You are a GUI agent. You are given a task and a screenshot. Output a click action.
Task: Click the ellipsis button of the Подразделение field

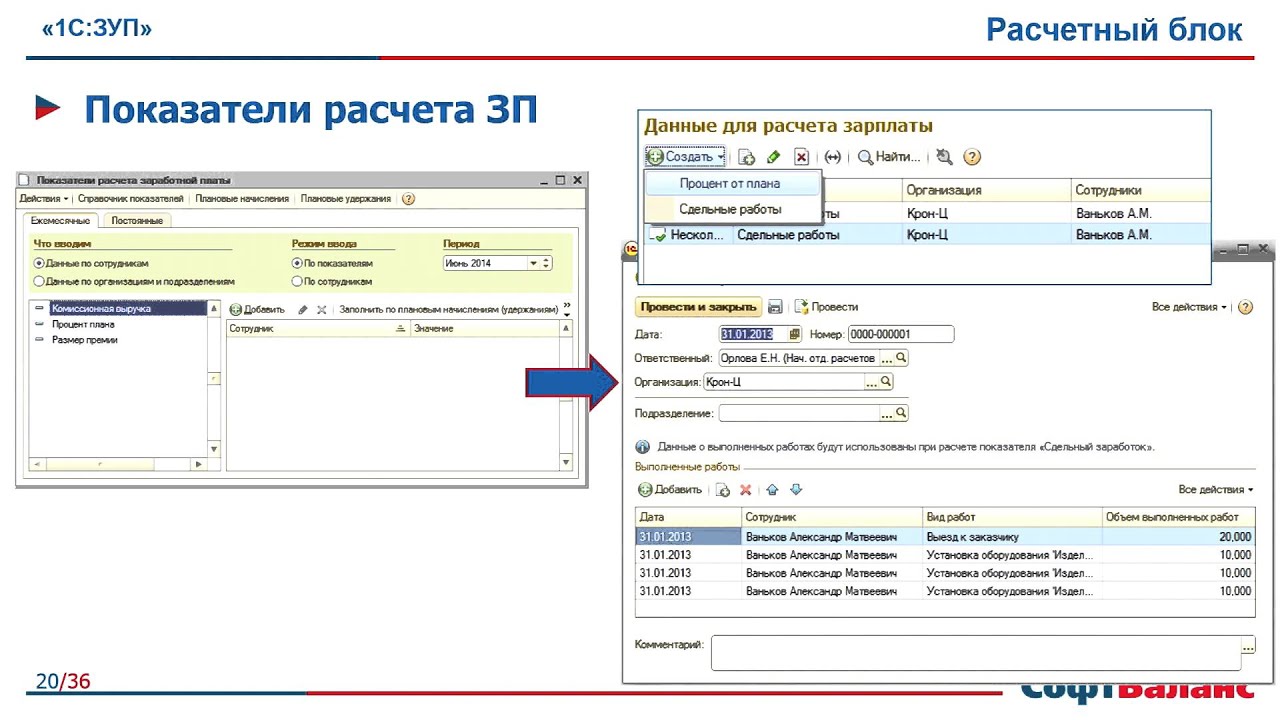coord(886,413)
